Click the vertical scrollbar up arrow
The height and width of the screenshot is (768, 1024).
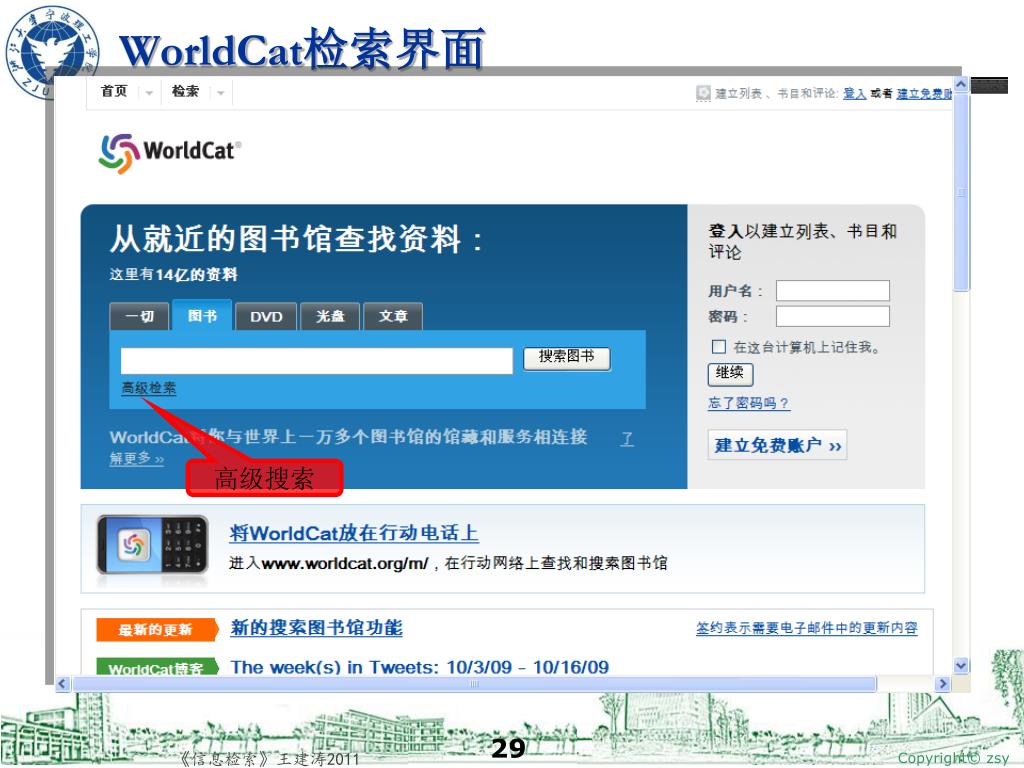point(961,85)
